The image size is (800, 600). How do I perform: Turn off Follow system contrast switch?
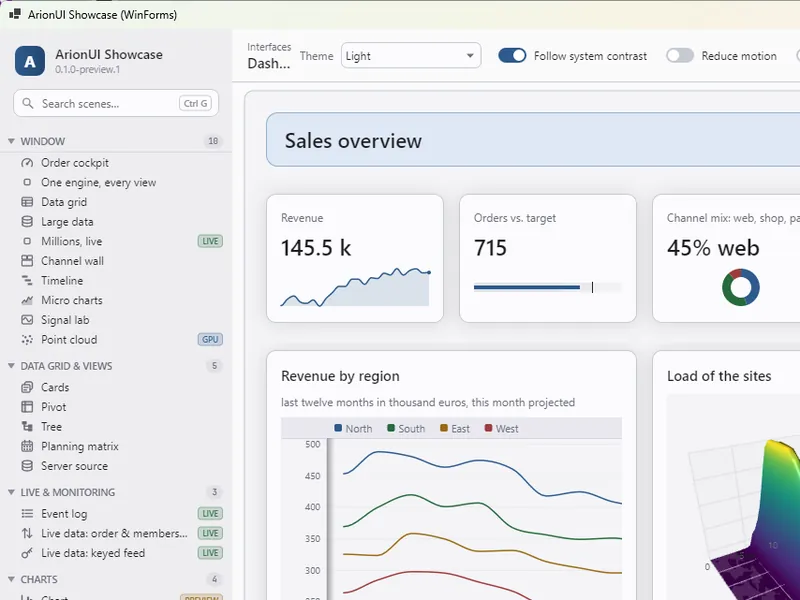click(512, 56)
